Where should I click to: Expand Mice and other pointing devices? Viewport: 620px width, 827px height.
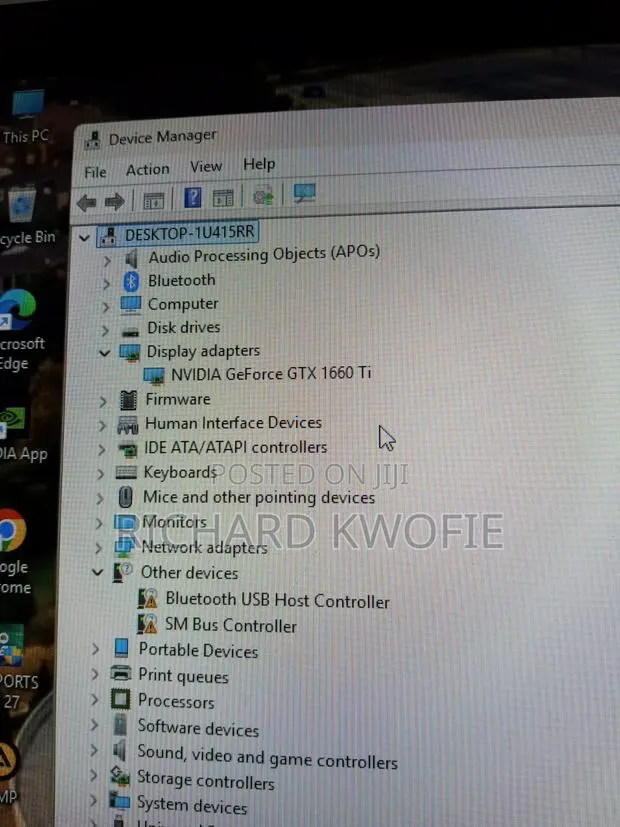100,498
